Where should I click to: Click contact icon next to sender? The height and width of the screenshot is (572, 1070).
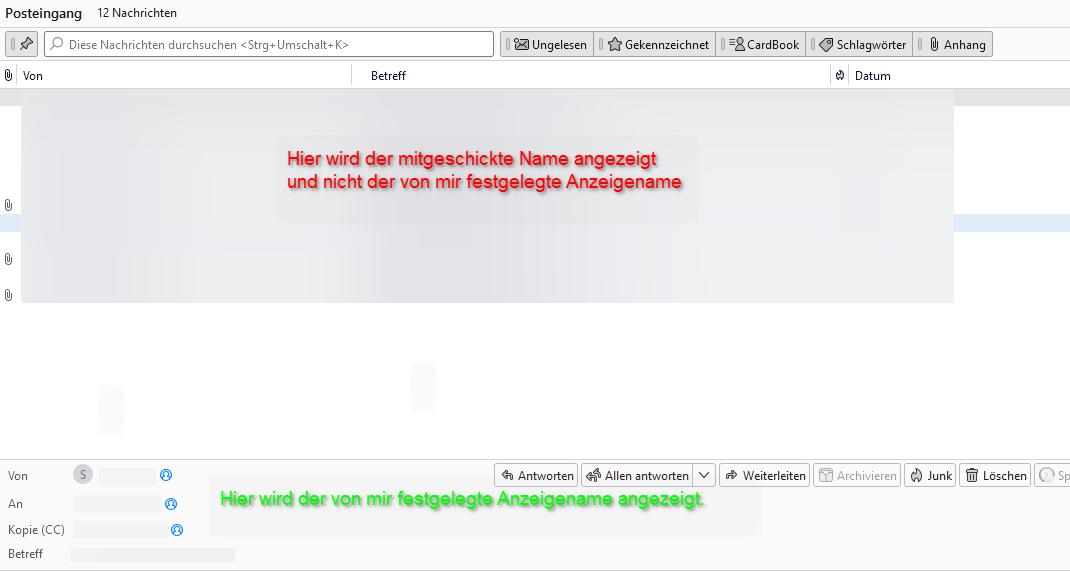(x=166, y=475)
